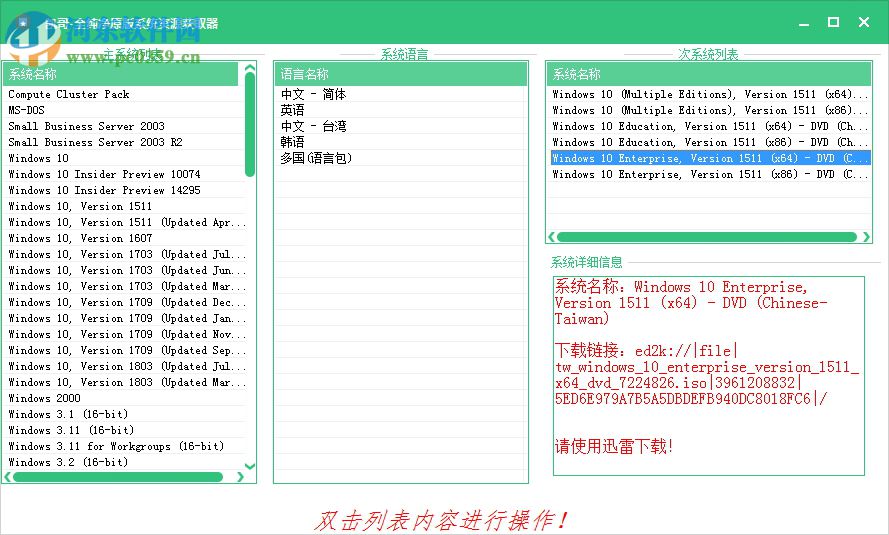Click the main list scroll-down arrow

point(250,466)
